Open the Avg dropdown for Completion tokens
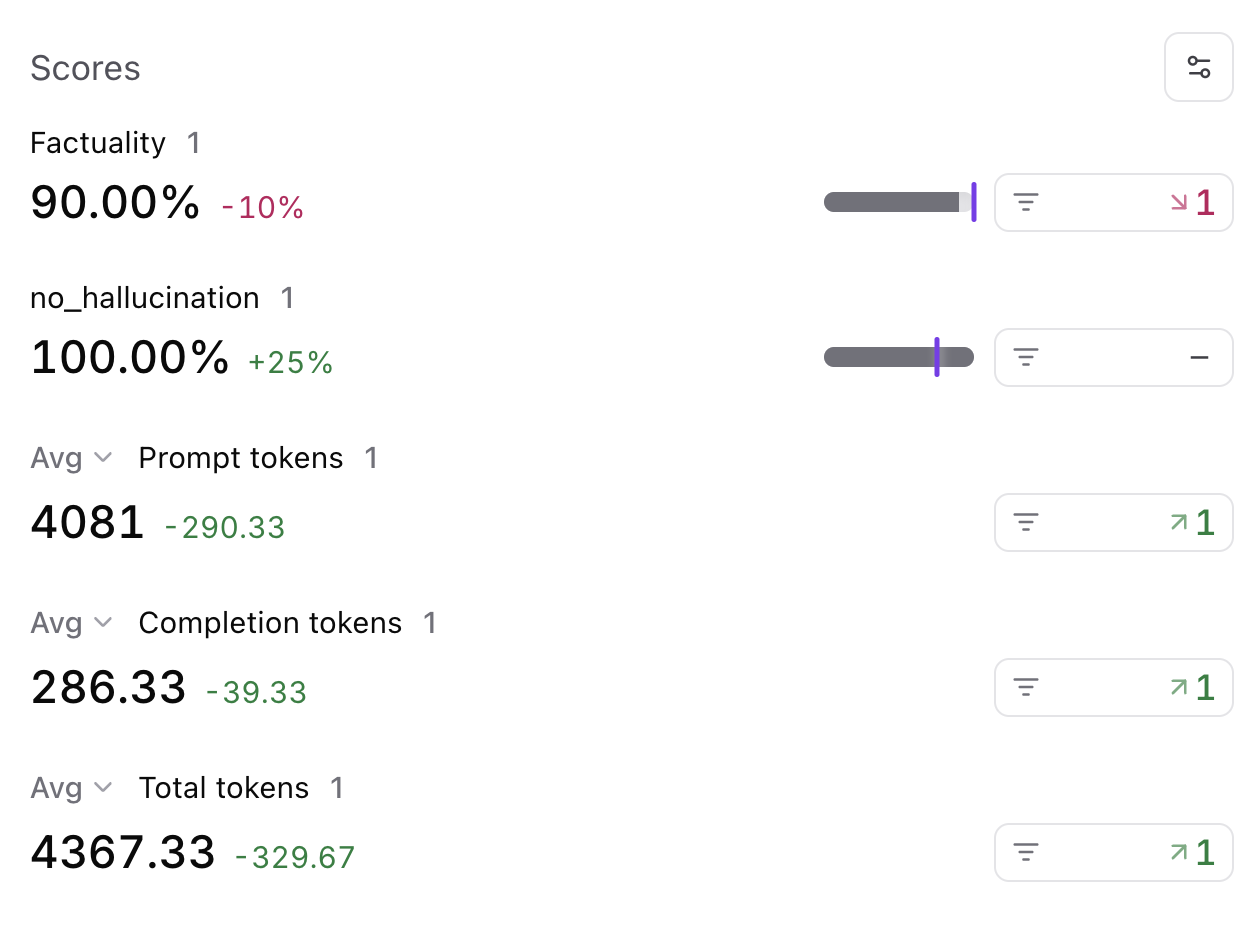The width and height of the screenshot is (1252, 944). [70, 623]
